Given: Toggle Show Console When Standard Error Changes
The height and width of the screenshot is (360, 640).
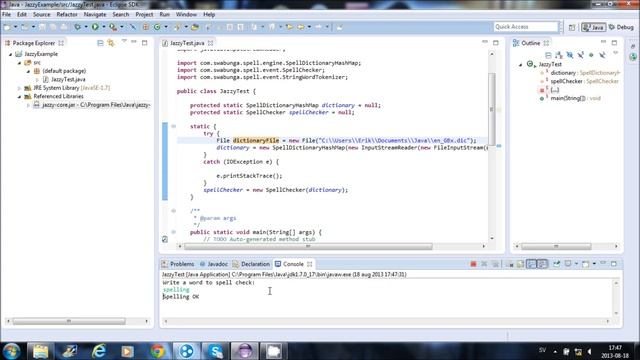Looking at the screenshot, I should point(542,264).
